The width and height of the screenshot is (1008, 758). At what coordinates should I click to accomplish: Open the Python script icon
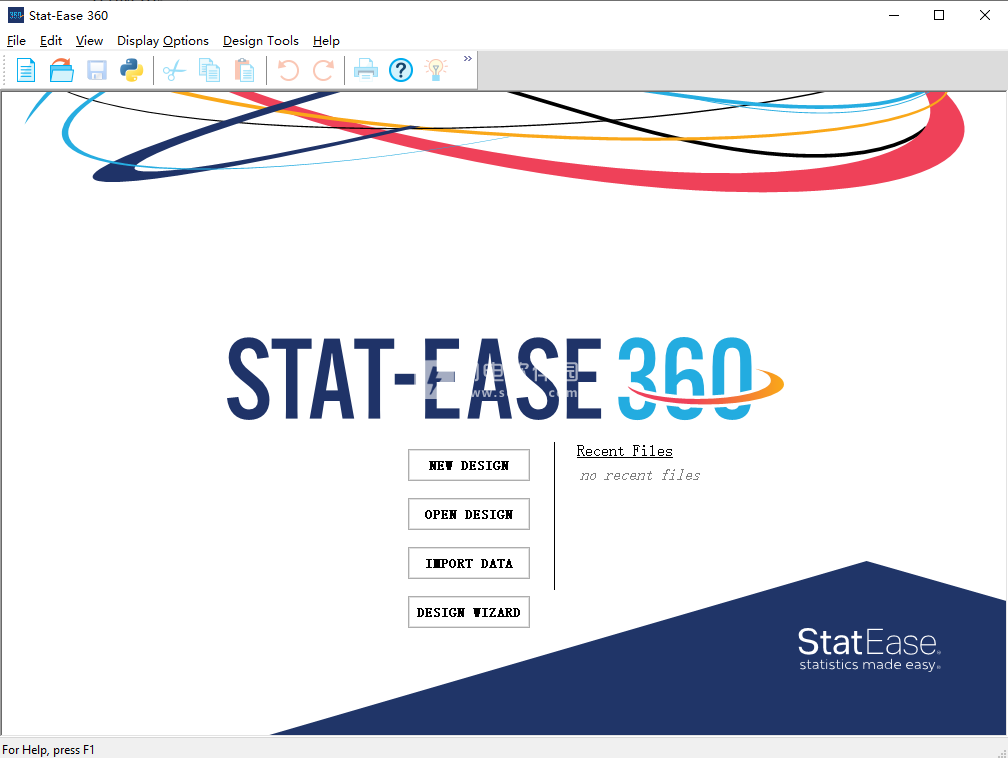pos(132,70)
